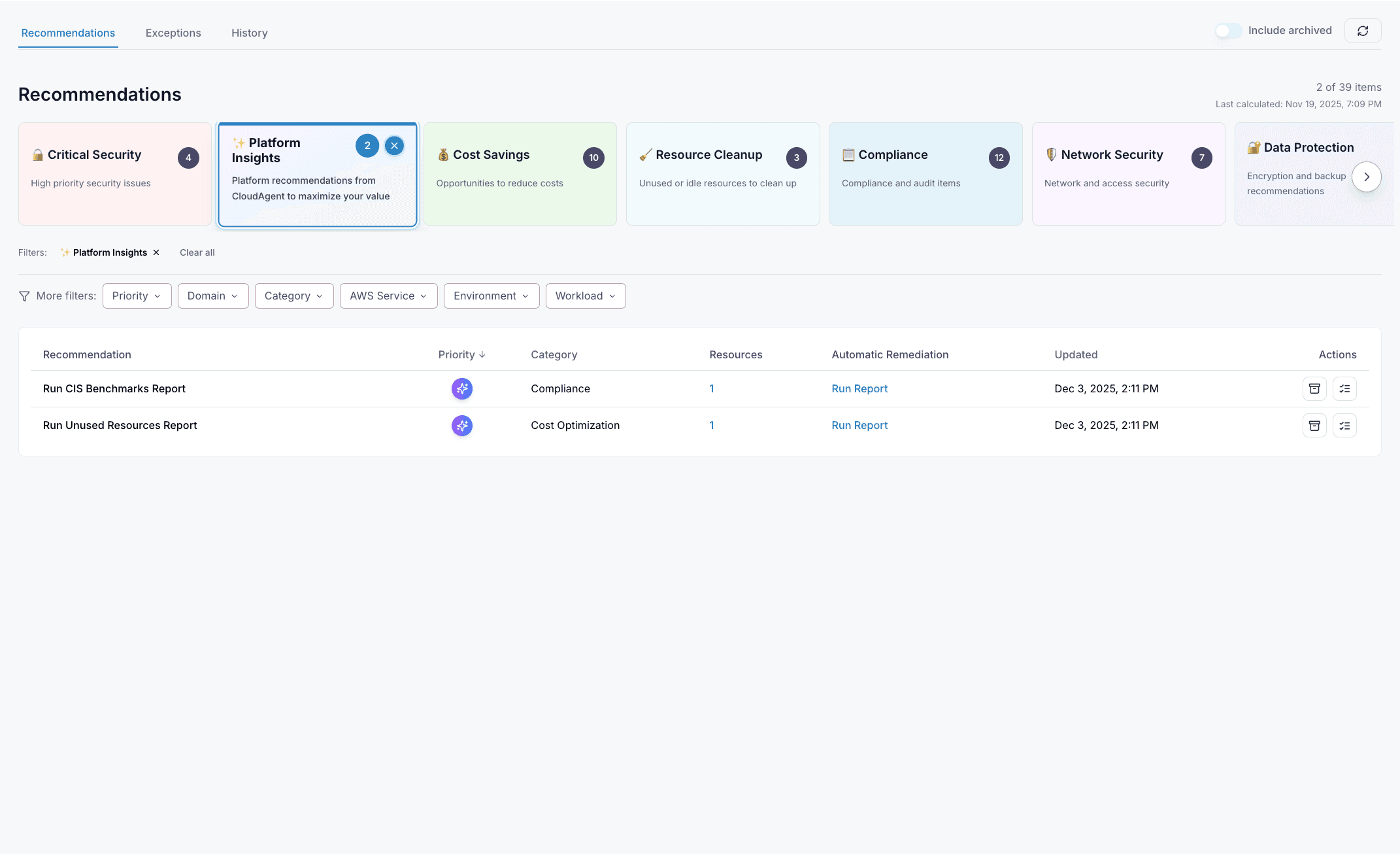Refresh the recommendations list
Screen dimensions: 1400x854
pyautogui.click(x=1363, y=30)
